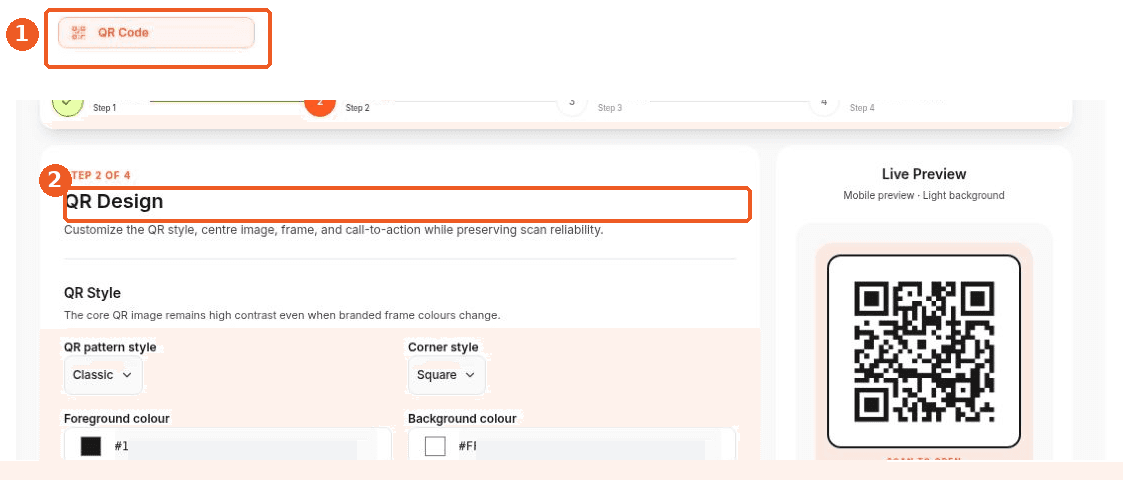This screenshot has width=1123, height=480.
Task: Select the completed Step 1 checkmark circle
Action: tap(67, 105)
